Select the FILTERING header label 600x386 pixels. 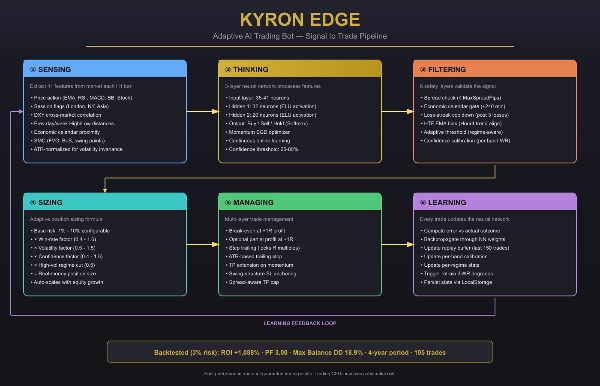(447, 70)
